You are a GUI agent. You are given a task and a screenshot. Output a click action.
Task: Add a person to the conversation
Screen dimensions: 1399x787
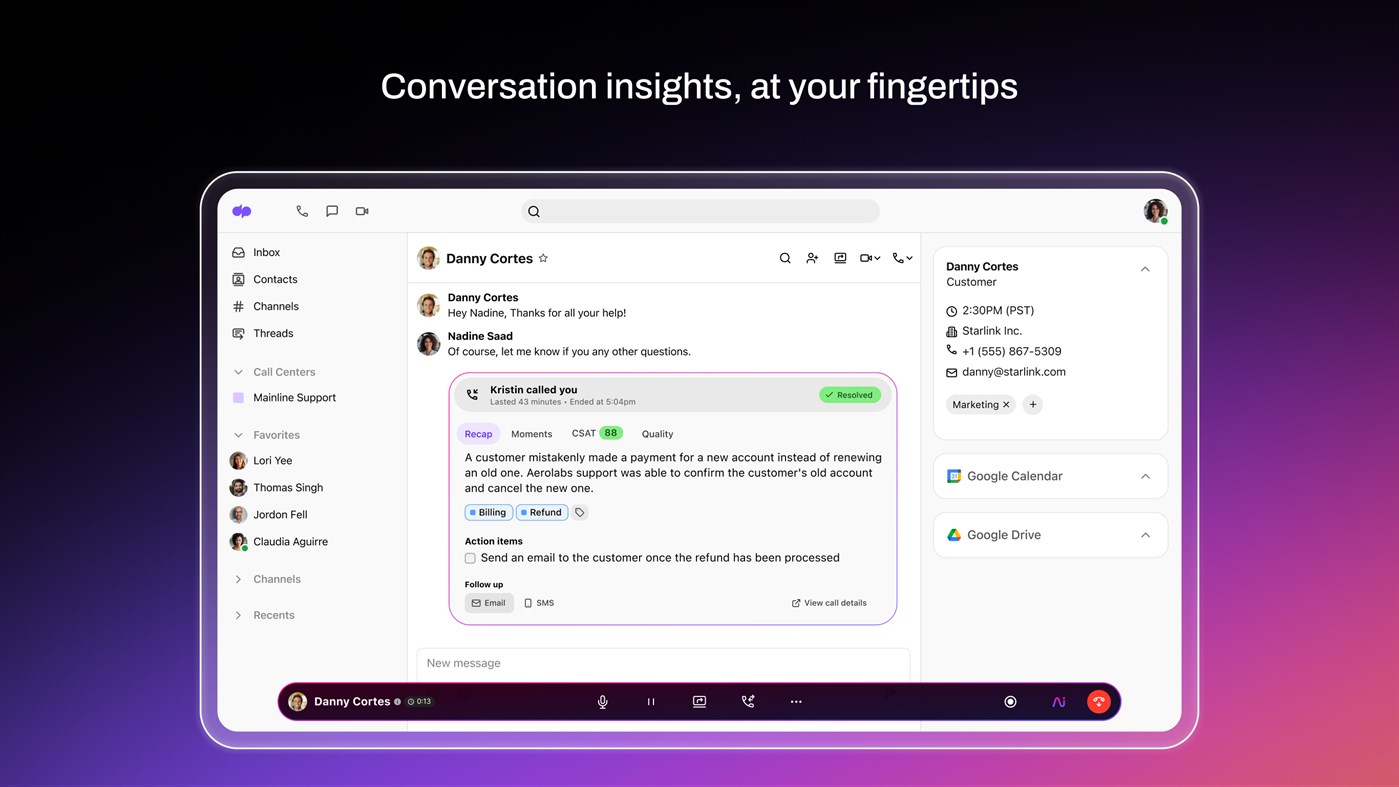812,257
